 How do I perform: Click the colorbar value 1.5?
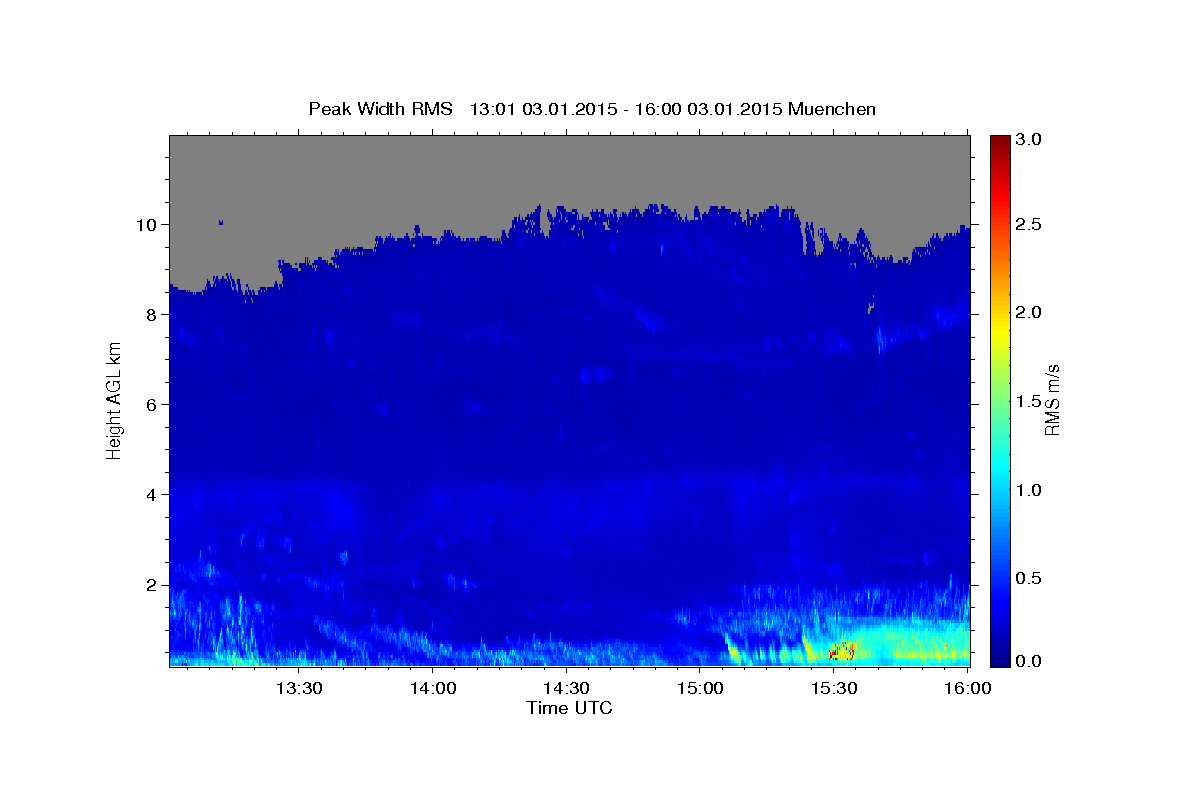(x=1030, y=401)
